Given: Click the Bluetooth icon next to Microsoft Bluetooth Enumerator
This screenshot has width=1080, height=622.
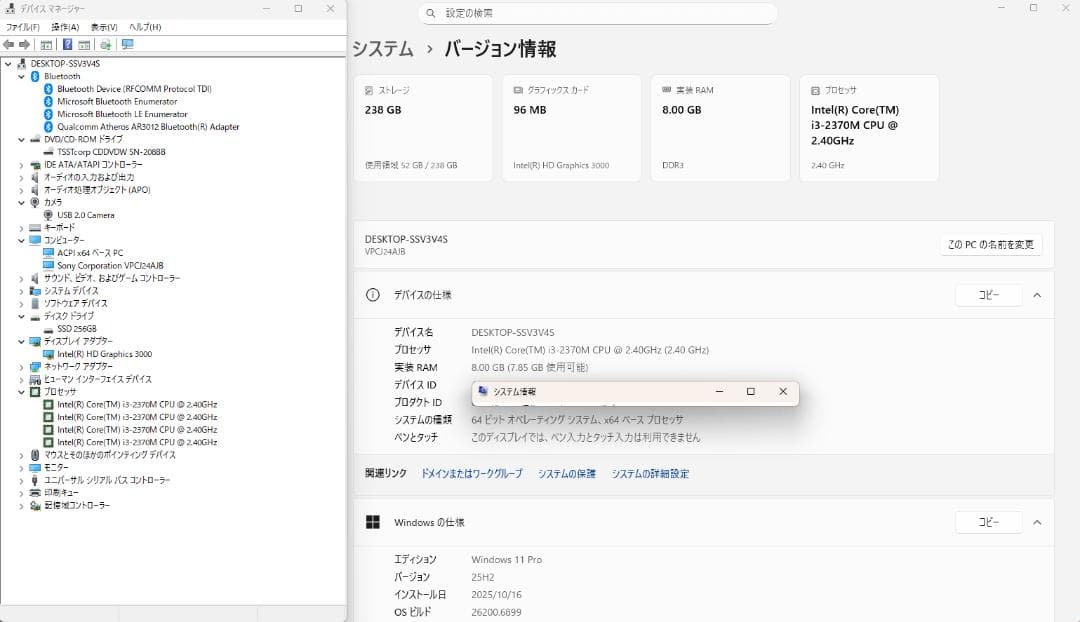Looking at the screenshot, I should tap(47, 101).
